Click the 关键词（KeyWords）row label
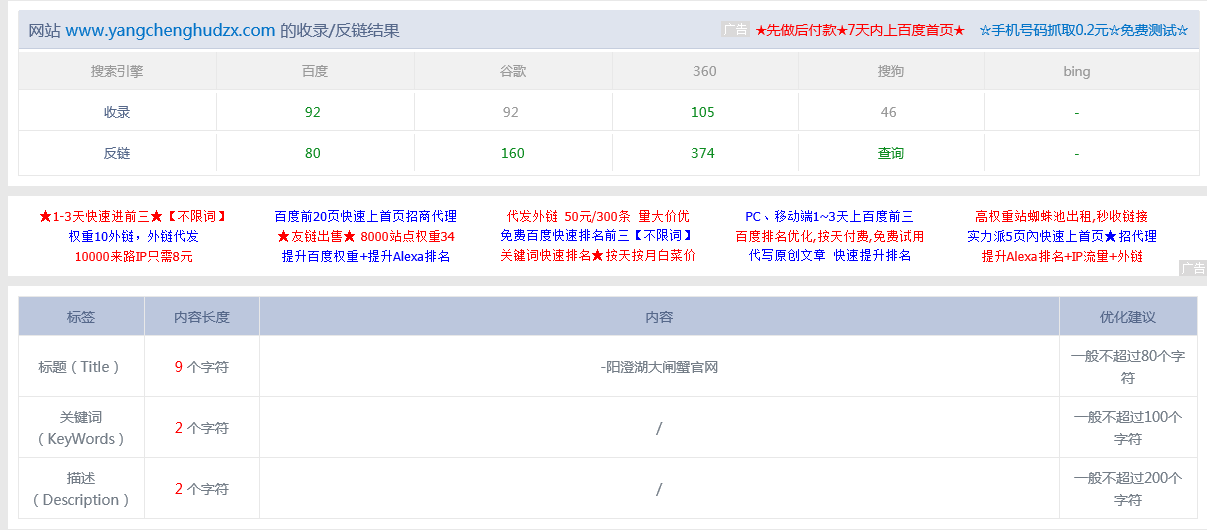 pos(81,428)
